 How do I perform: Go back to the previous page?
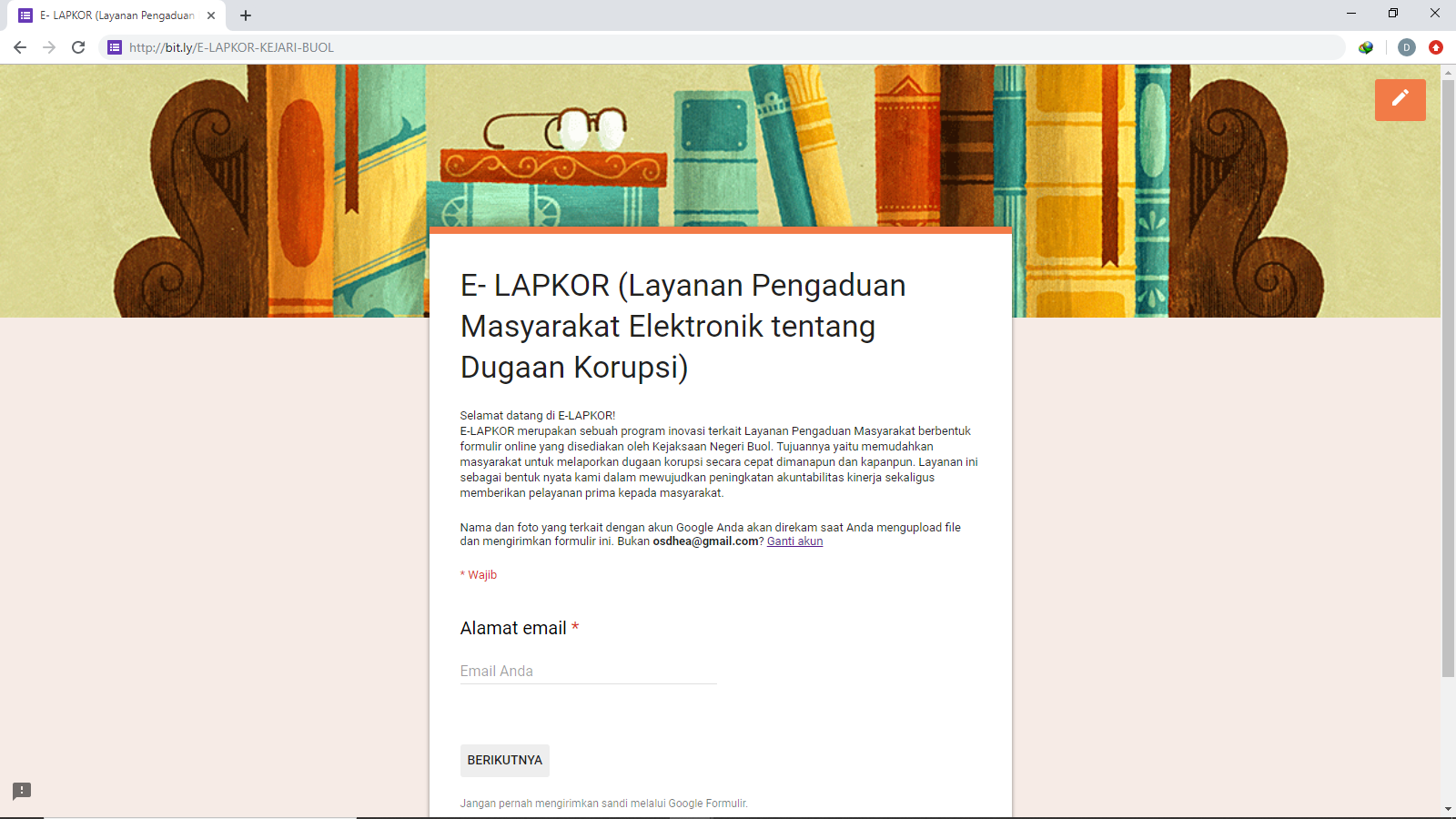20,47
